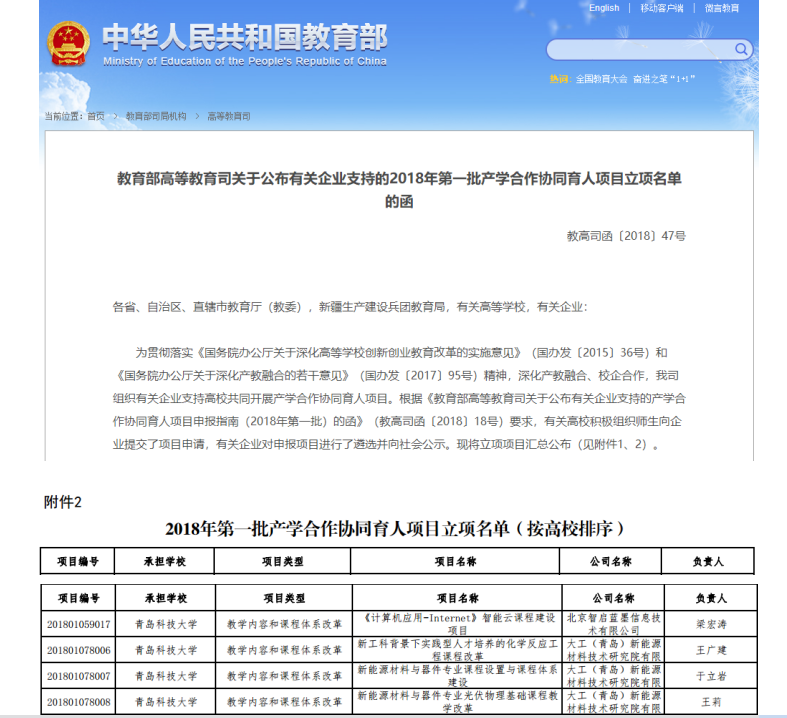This screenshot has width=787, height=718.
Task: Click inside the search text box
Action: click(x=640, y=49)
